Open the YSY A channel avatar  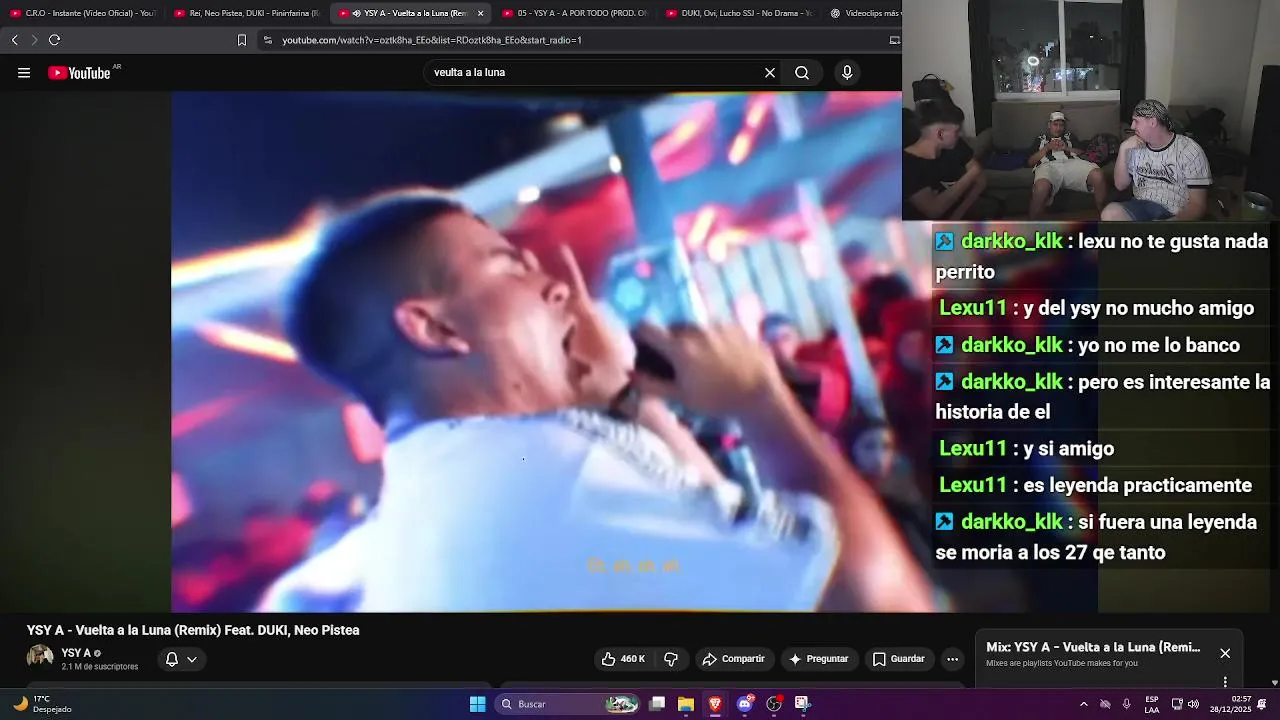[x=40, y=658]
